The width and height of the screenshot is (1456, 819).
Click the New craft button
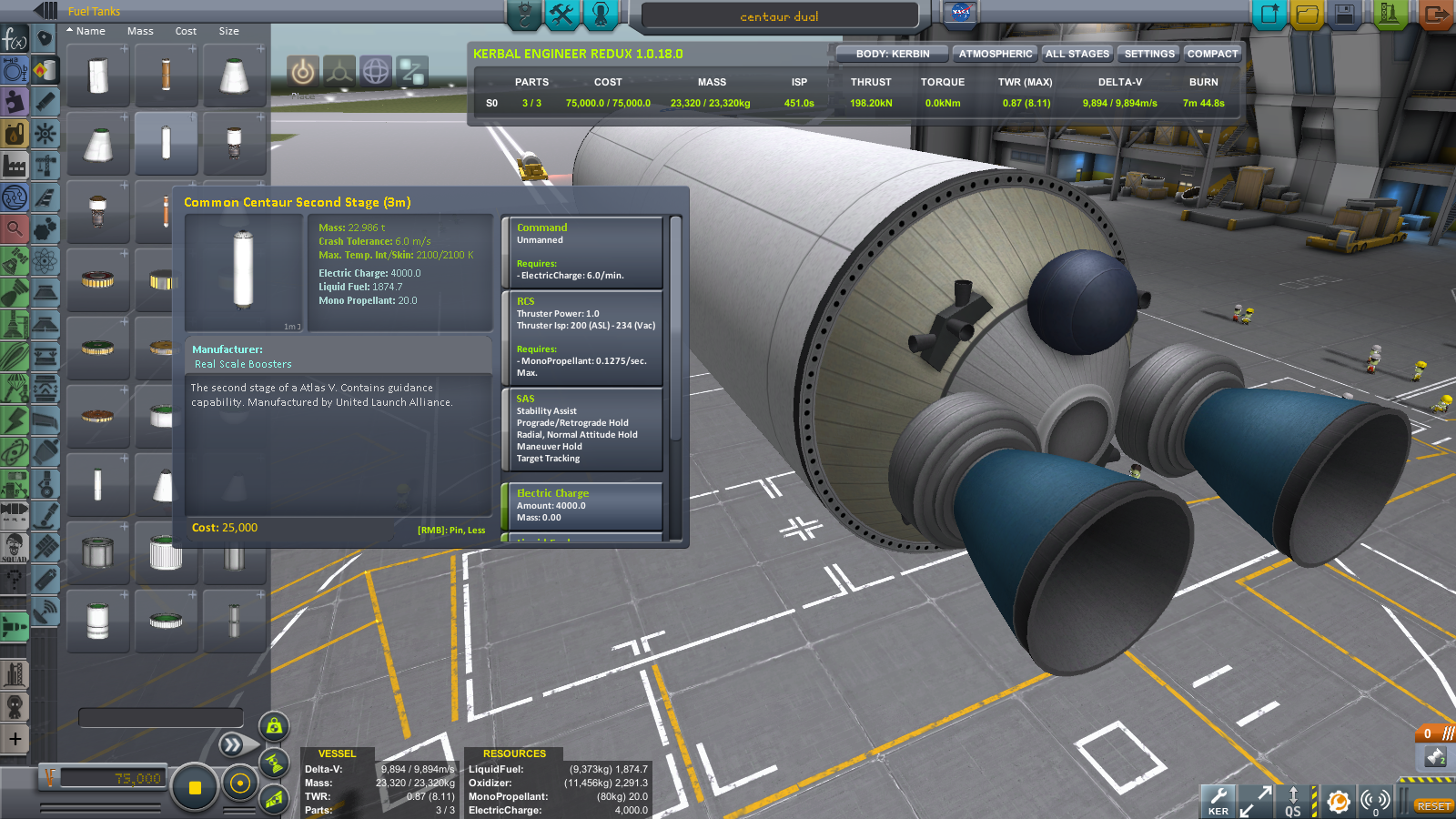click(1269, 15)
